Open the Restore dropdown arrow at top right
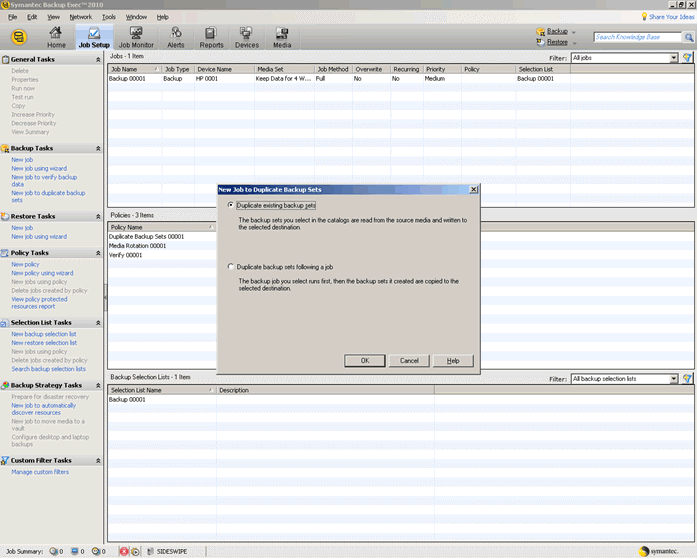This screenshot has height=559, width=698. coord(575,43)
